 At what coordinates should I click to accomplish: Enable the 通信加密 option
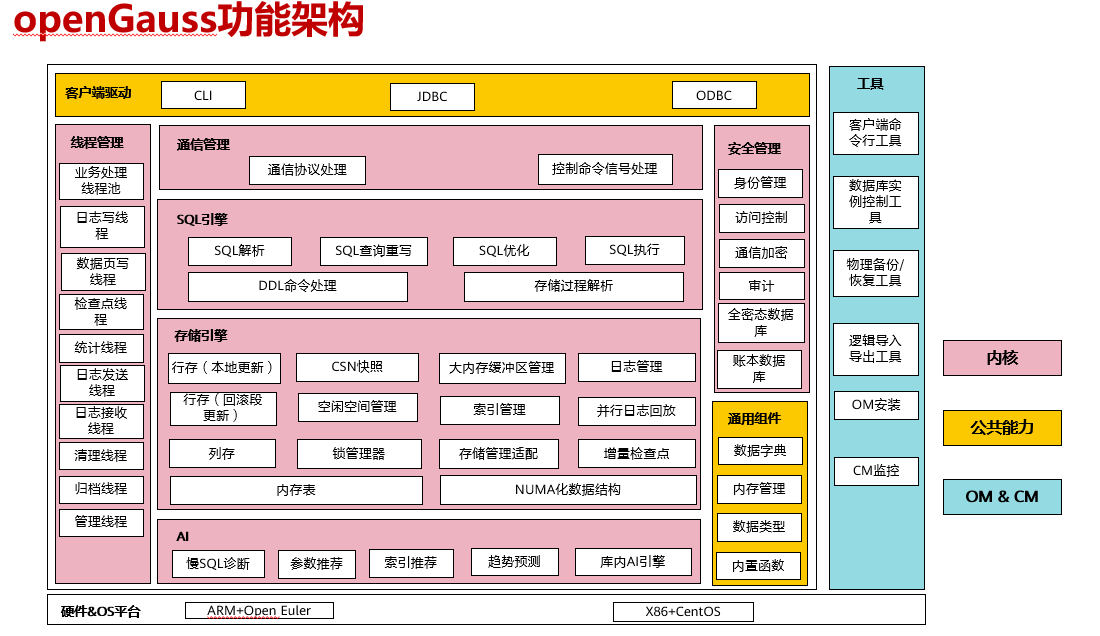tap(760, 253)
